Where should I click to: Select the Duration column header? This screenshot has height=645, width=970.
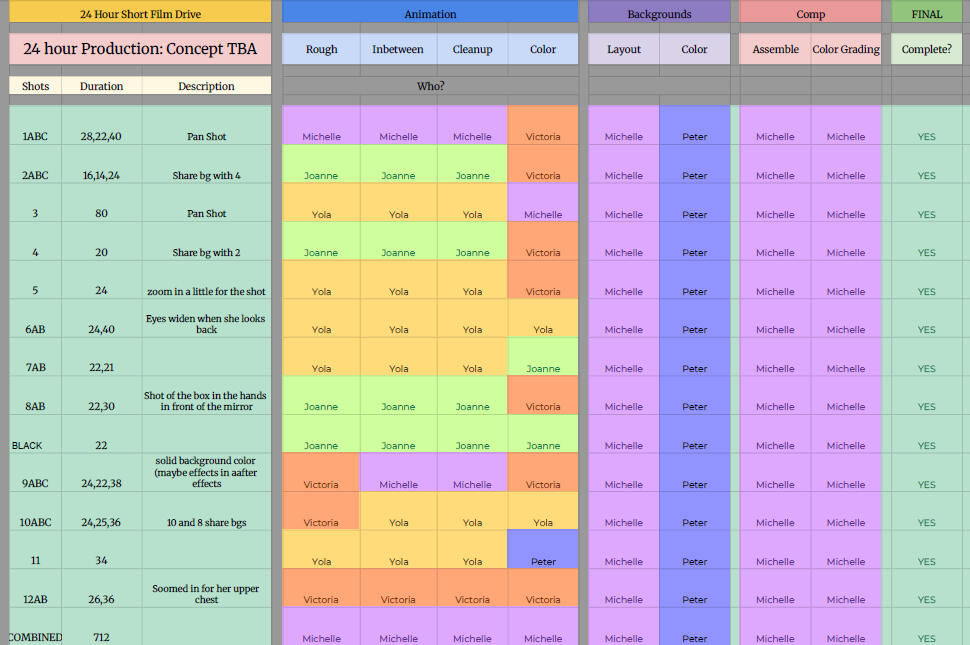pos(102,86)
